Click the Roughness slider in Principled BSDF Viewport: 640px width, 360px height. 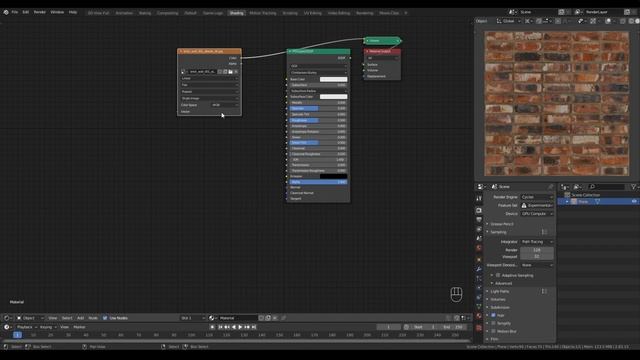(318, 120)
